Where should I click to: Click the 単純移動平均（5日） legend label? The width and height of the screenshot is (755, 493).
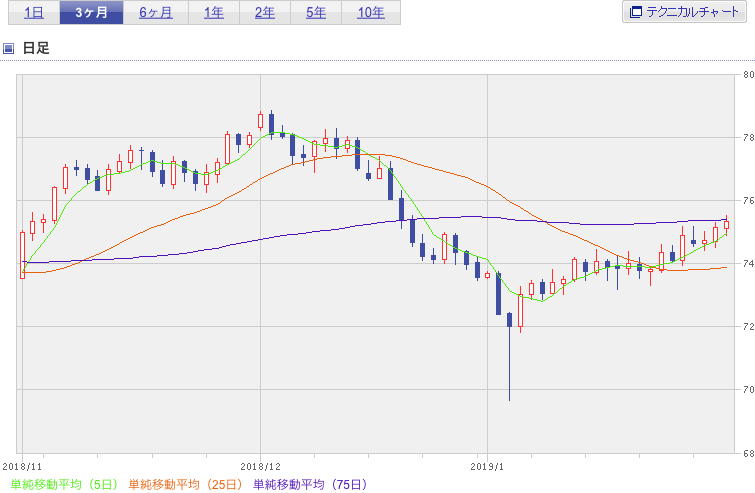pyautogui.click(x=64, y=484)
